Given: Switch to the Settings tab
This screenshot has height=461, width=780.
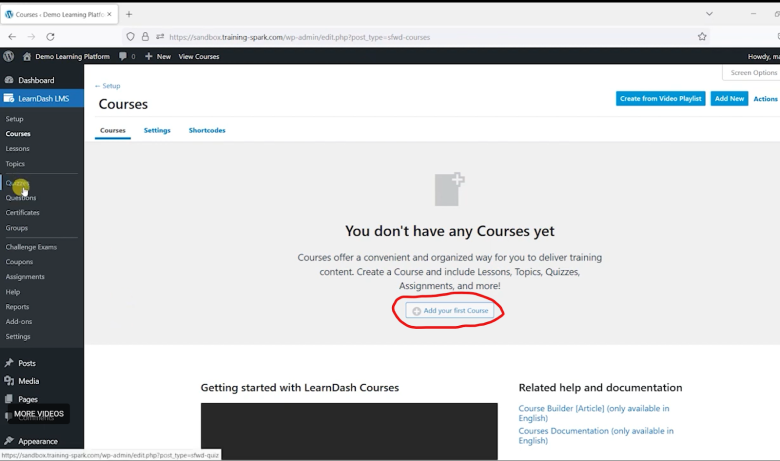Looking at the screenshot, I should (x=157, y=131).
